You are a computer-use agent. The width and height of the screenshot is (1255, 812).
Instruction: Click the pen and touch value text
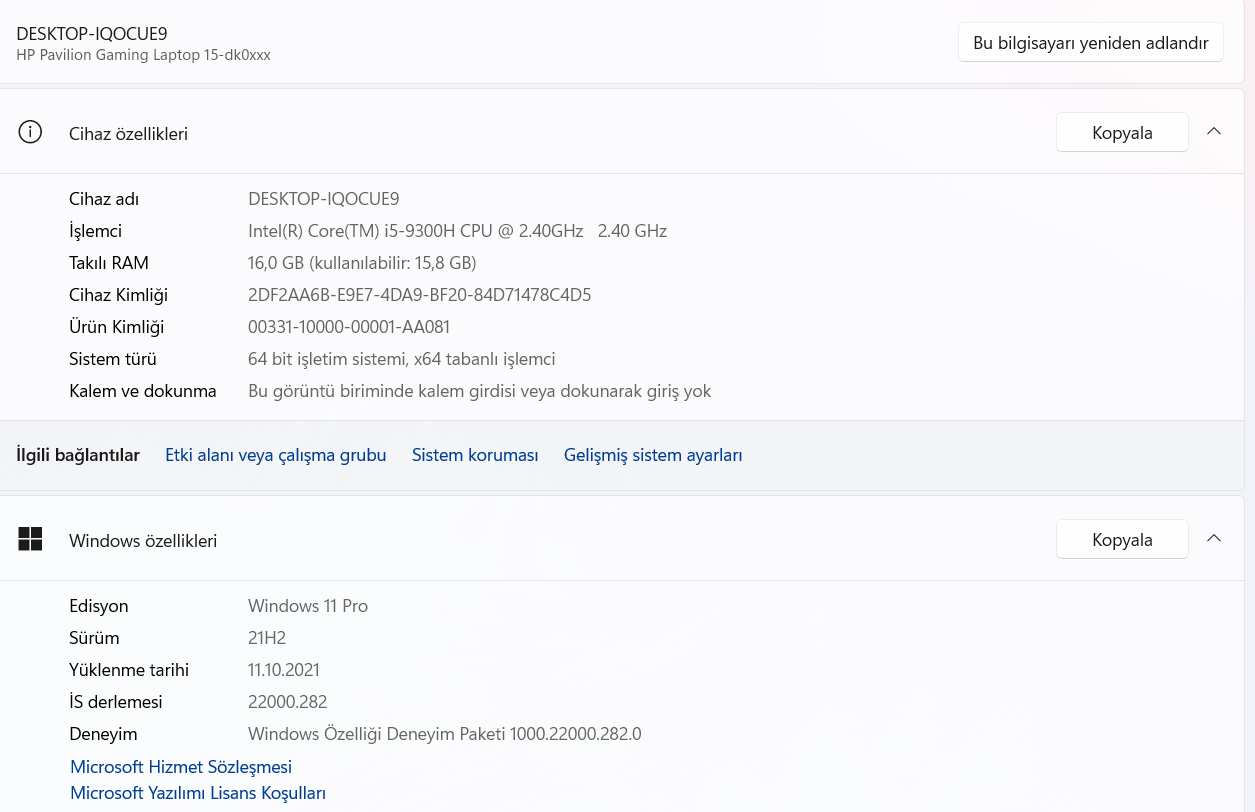(x=479, y=391)
